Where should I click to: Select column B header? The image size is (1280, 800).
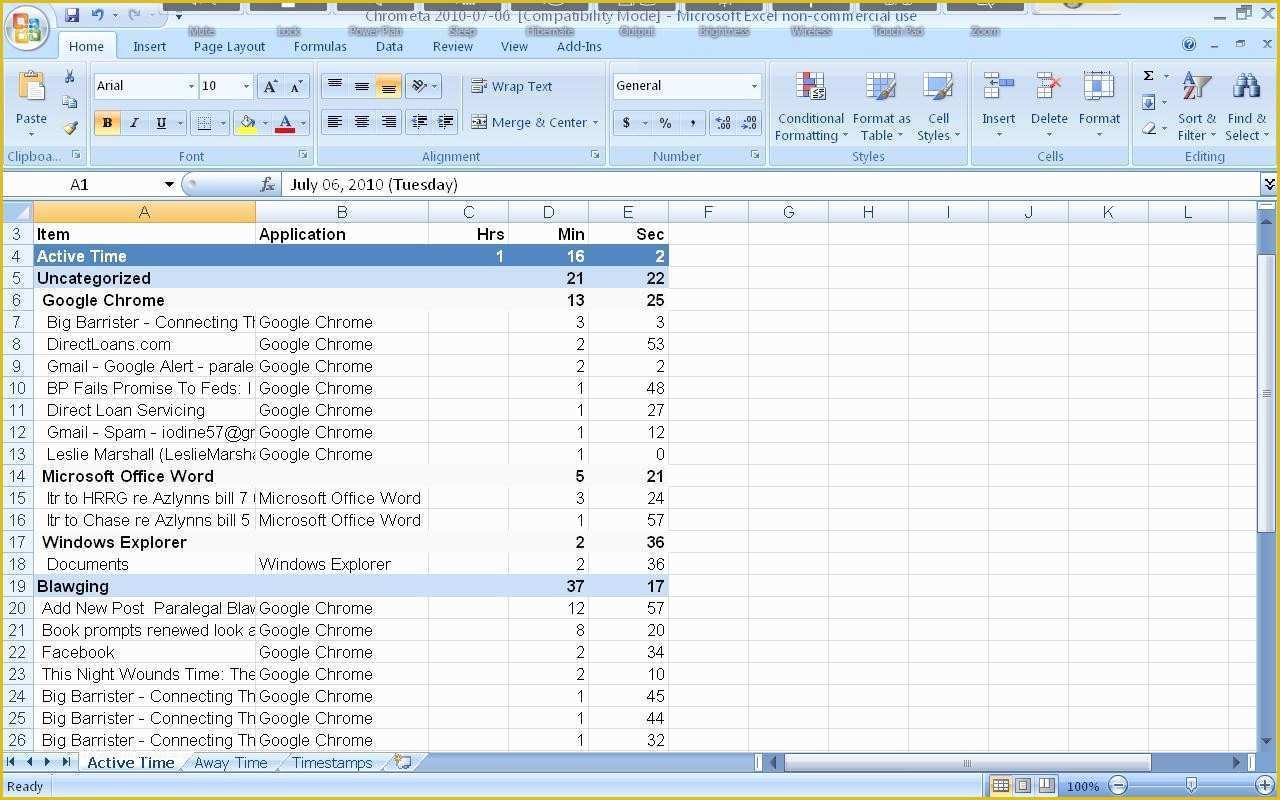click(x=341, y=212)
